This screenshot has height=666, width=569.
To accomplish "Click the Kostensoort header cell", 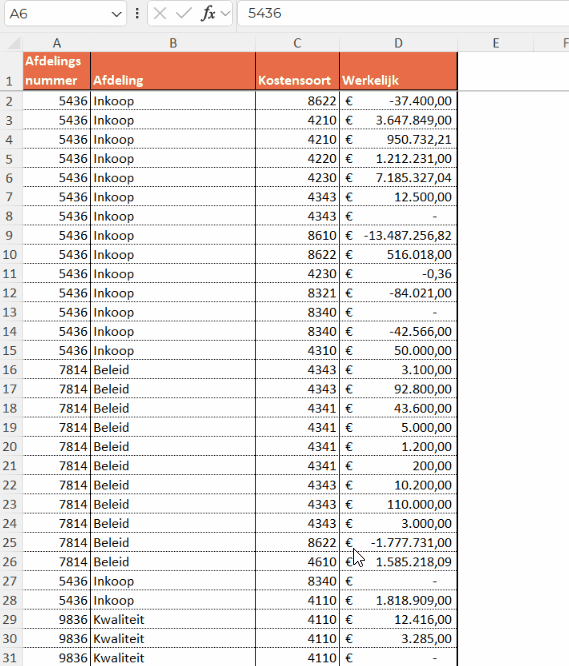I will [297, 71].
